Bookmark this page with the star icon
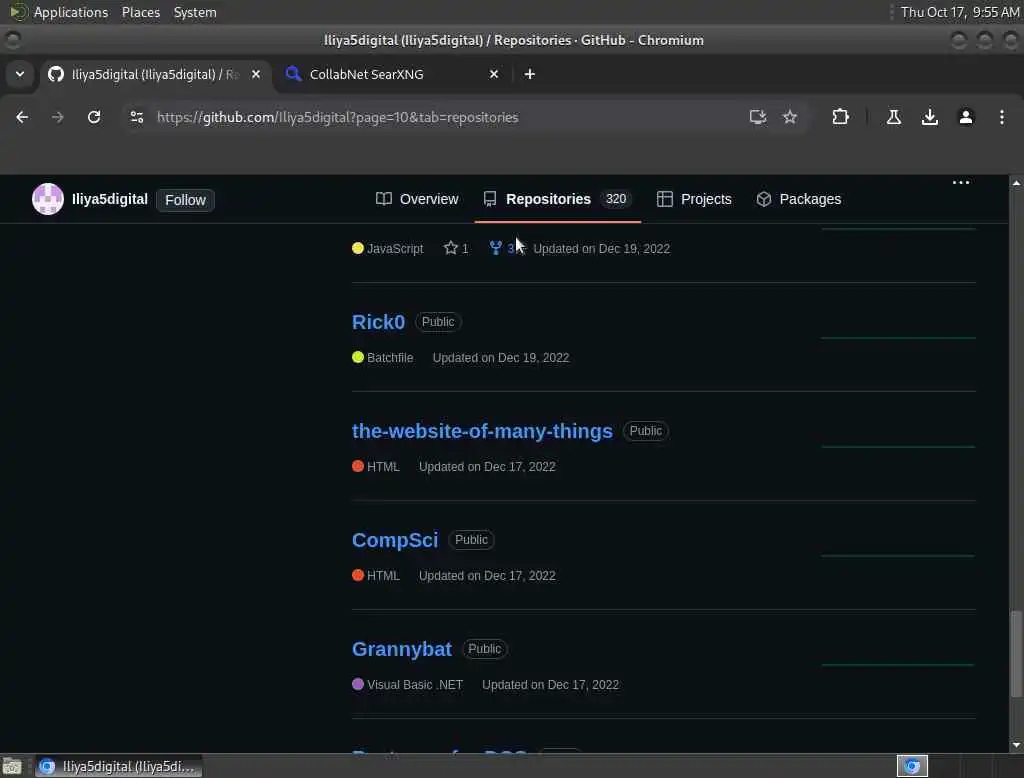Viewport: 1024px width, 778px height. [x=790, y=117]
